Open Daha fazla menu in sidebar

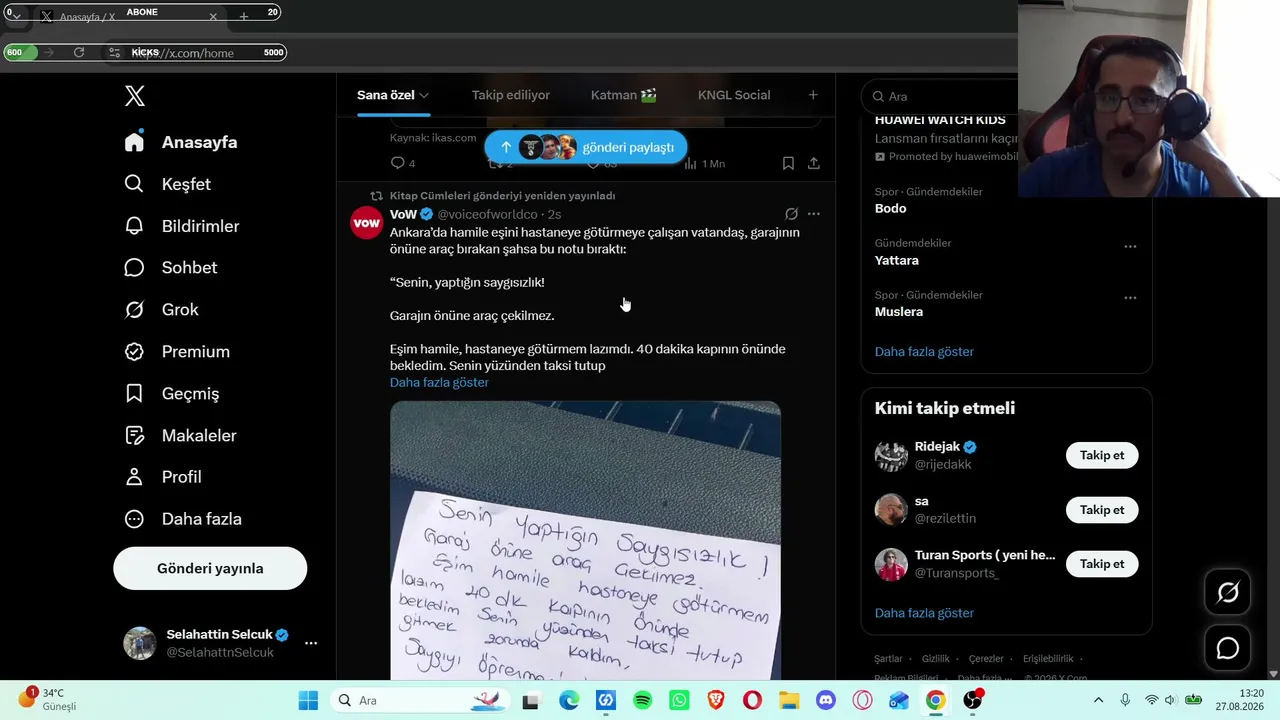pos(182,519)
